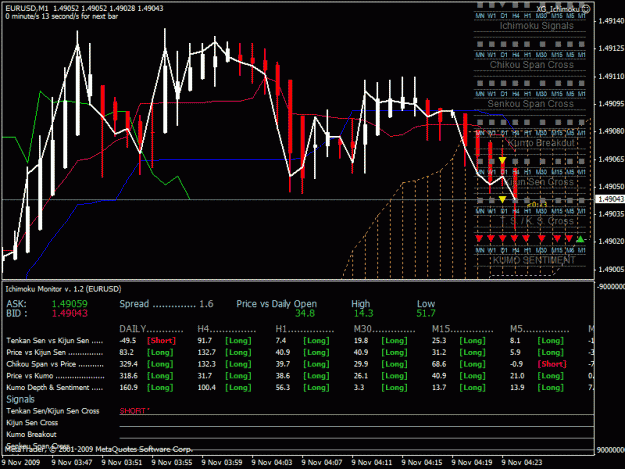Click the High value 14.3
This screenshot has height=469, width=625.
coord(364,314)
